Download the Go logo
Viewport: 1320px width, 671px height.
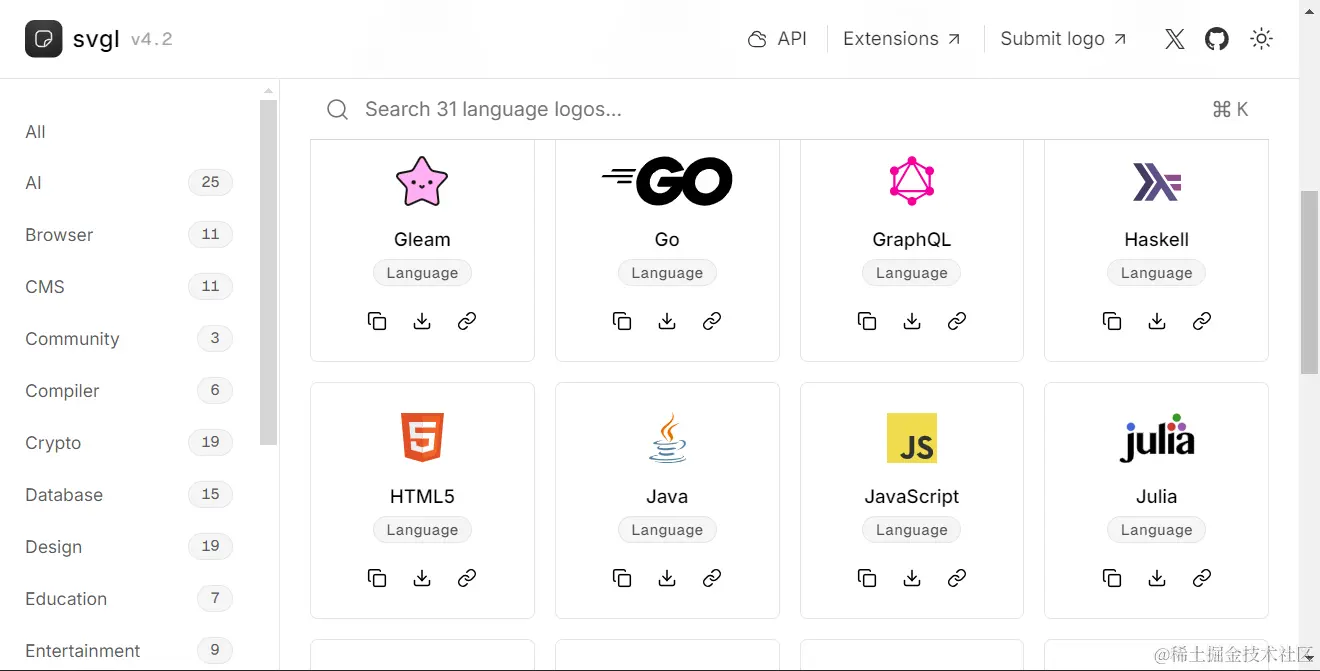pyautogui.click(x=667, y=321)
